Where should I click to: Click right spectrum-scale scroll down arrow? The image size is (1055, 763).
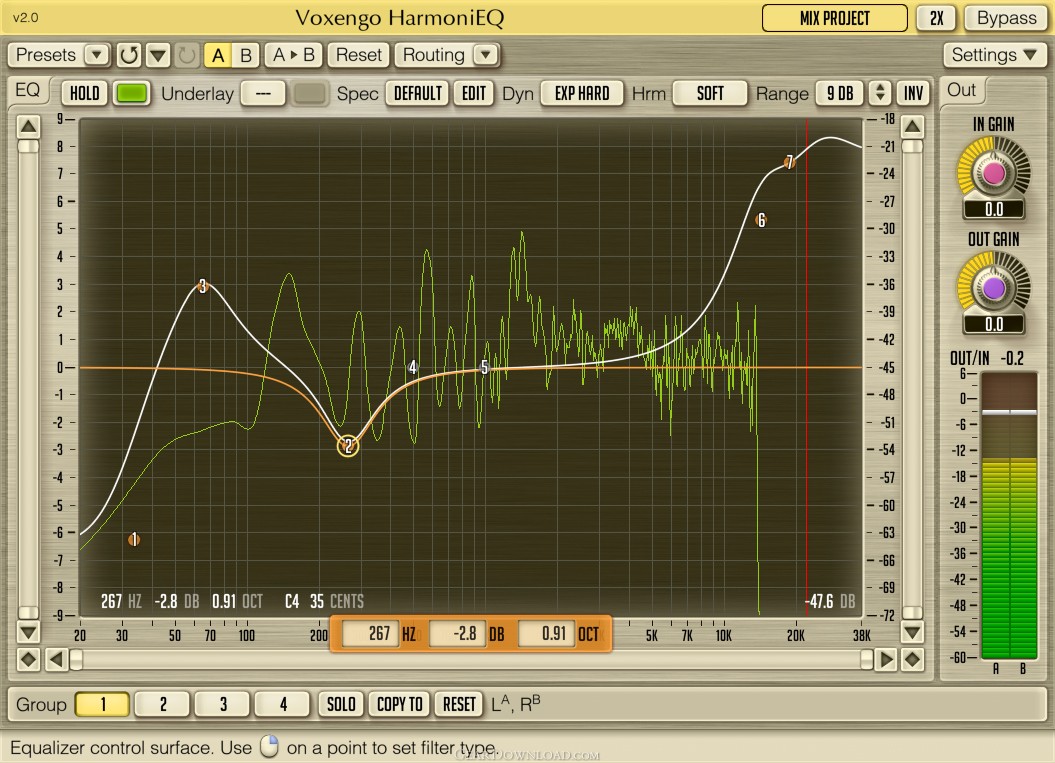click(912, 632)
